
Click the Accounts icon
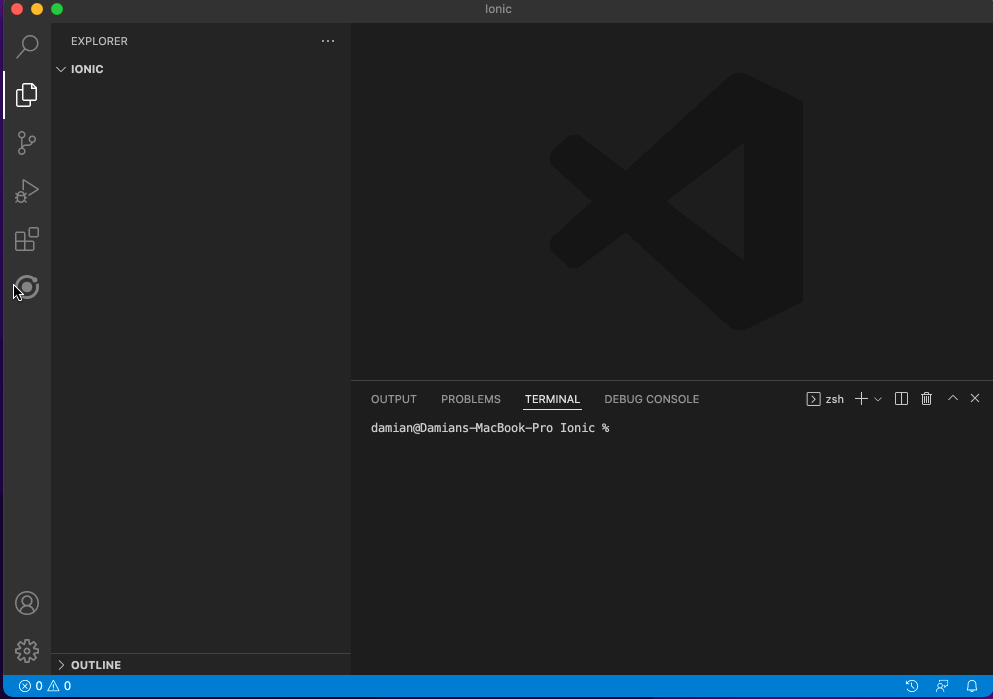27,603
